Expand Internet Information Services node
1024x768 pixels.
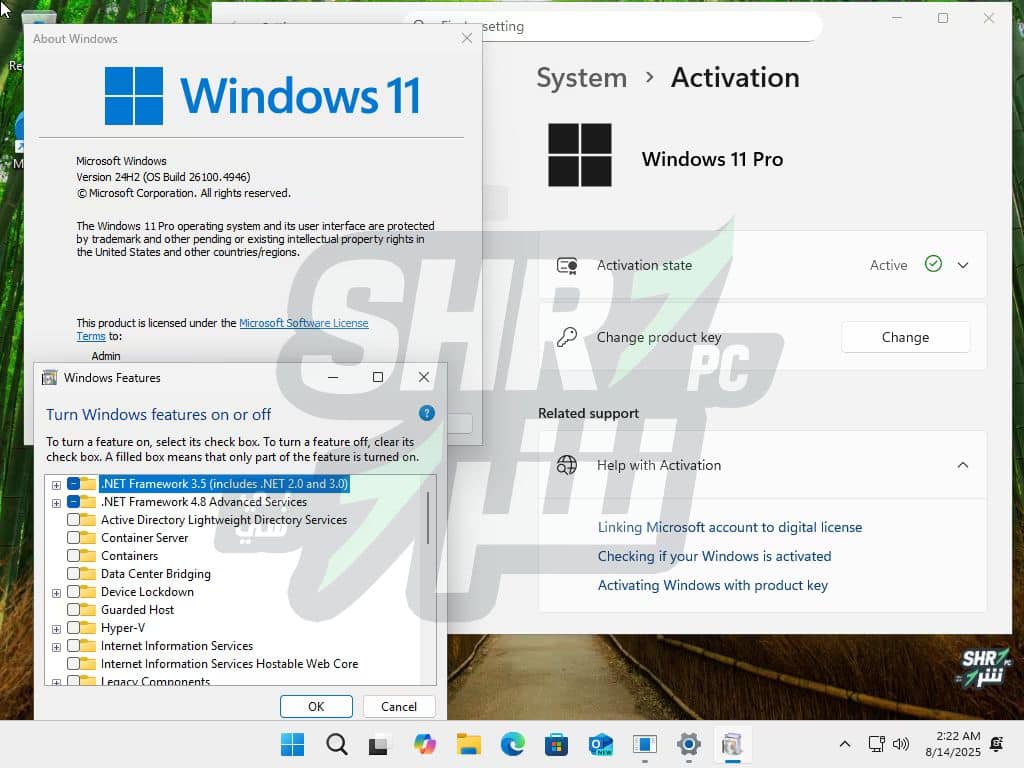pos(56,647)
